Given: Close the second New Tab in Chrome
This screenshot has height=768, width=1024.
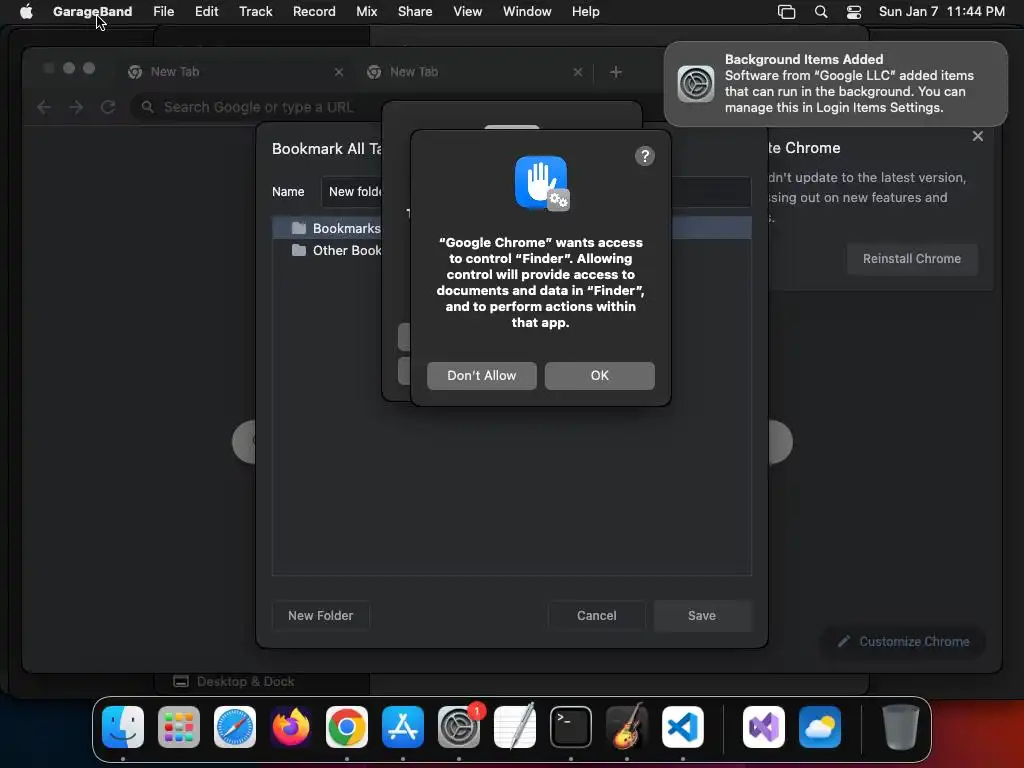Looking at the screenshot, I should click(577, 72).
